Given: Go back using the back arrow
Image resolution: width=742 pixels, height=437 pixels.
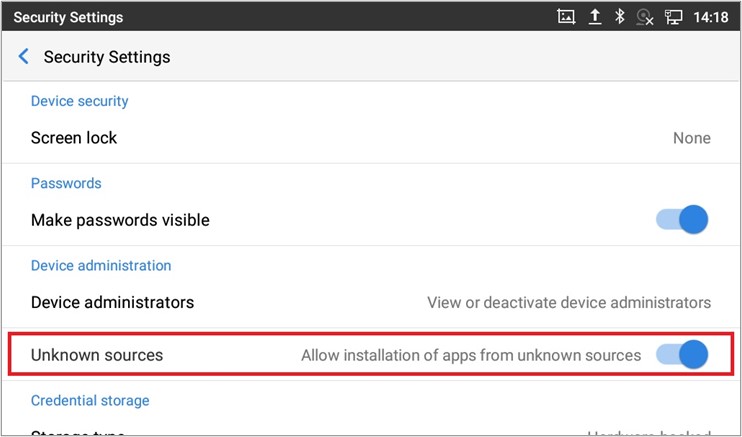Looking at the screenshot, I should tap(24, 57).
